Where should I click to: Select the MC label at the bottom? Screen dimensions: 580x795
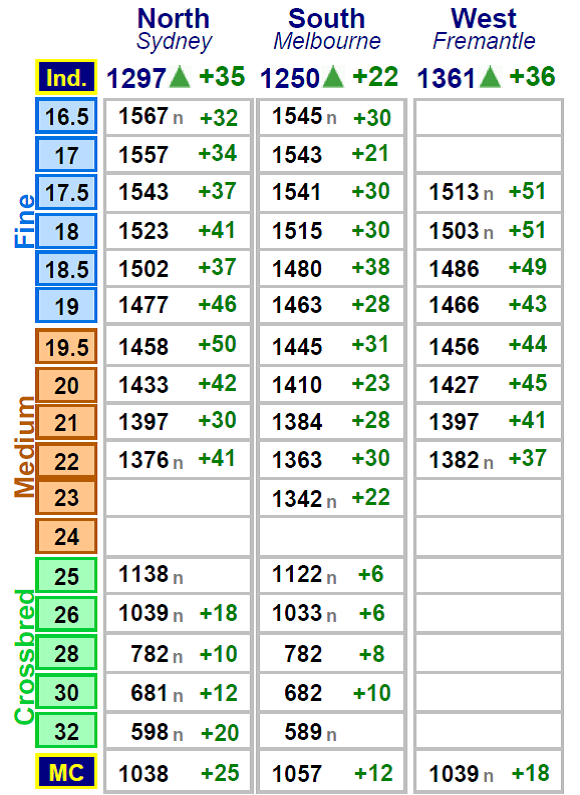coord(66,773)
